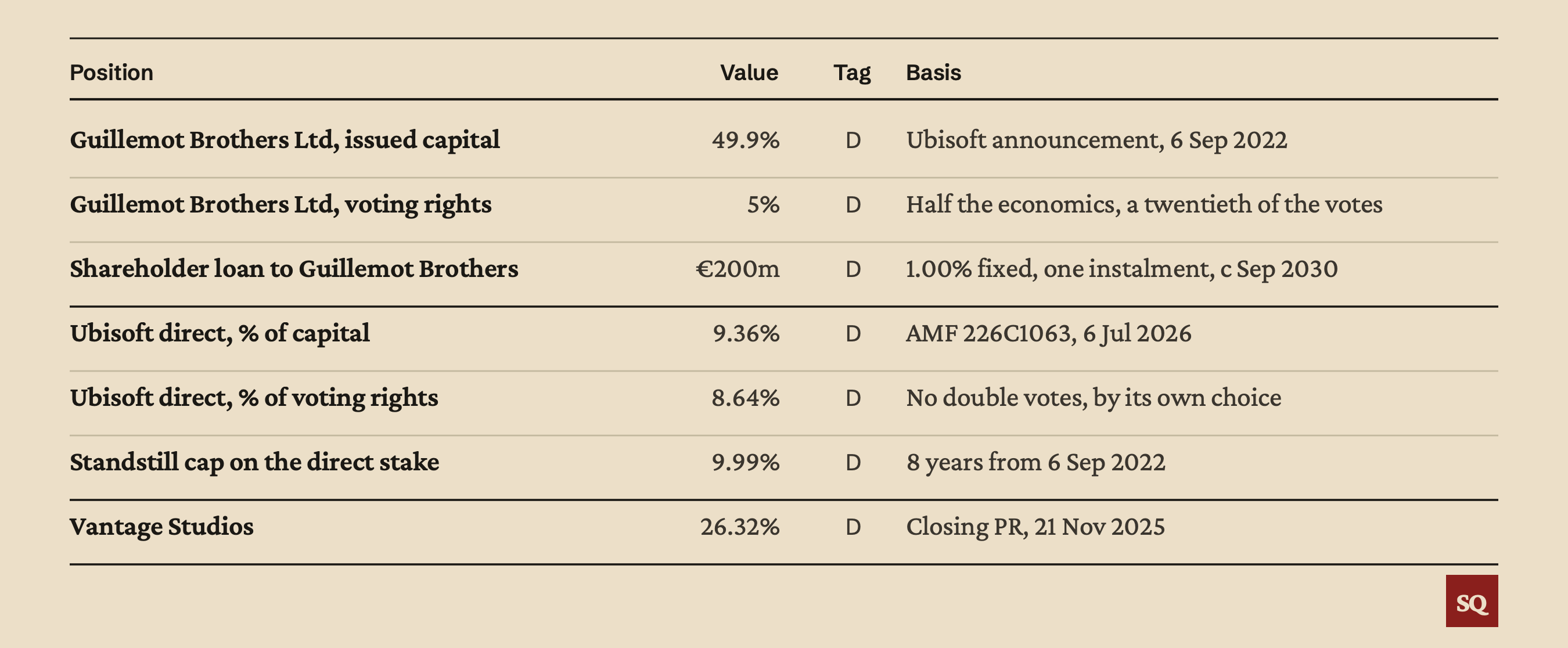Click the €200m value cell
Viewport: 1568px width, 648px height.
tap(738, 269)
